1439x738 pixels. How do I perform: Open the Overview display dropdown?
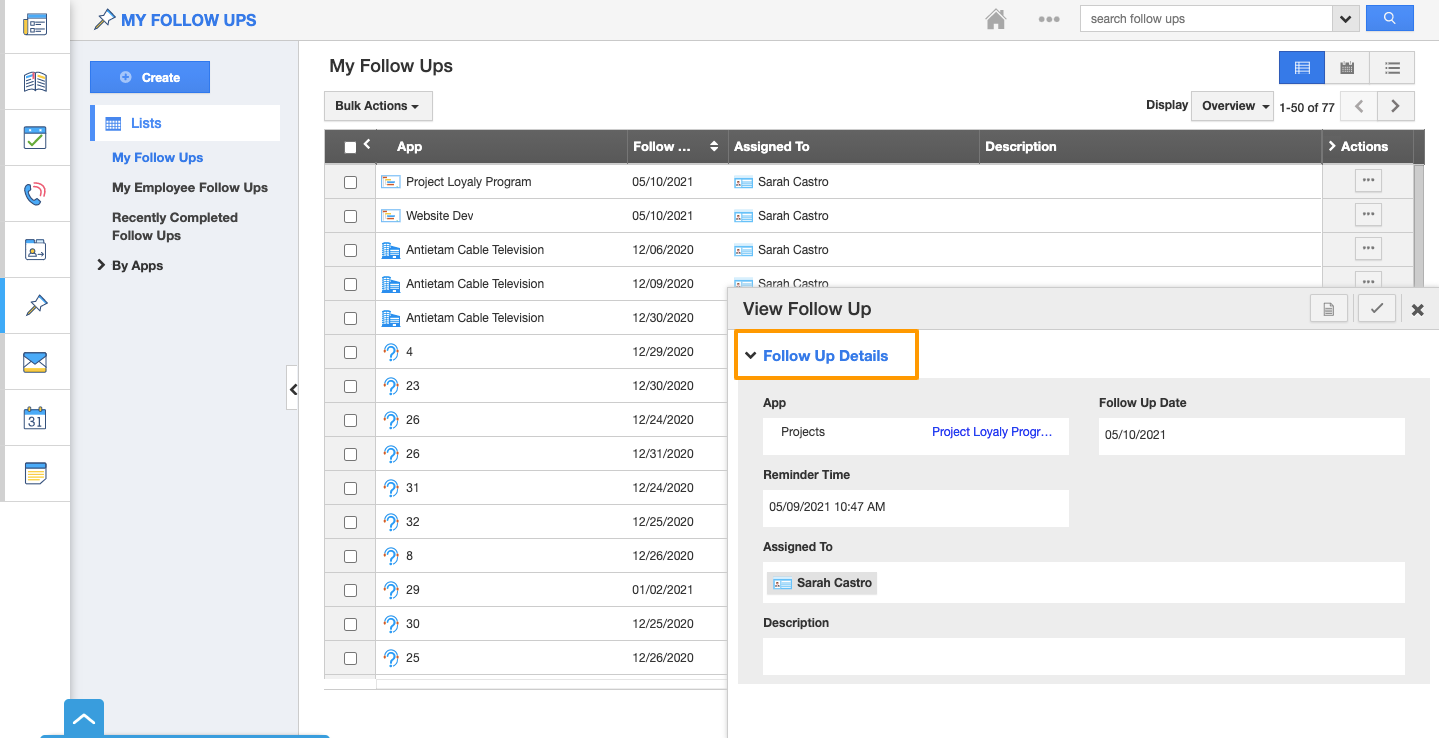click(x=1232, y=106)
